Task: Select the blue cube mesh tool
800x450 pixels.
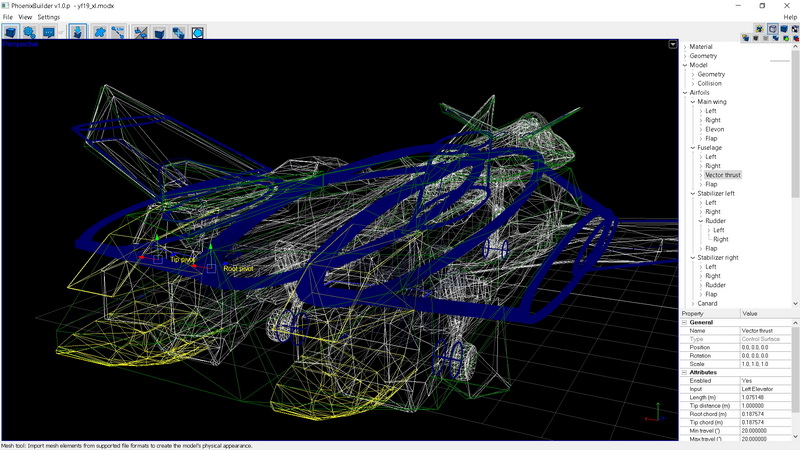Action: 10,32
